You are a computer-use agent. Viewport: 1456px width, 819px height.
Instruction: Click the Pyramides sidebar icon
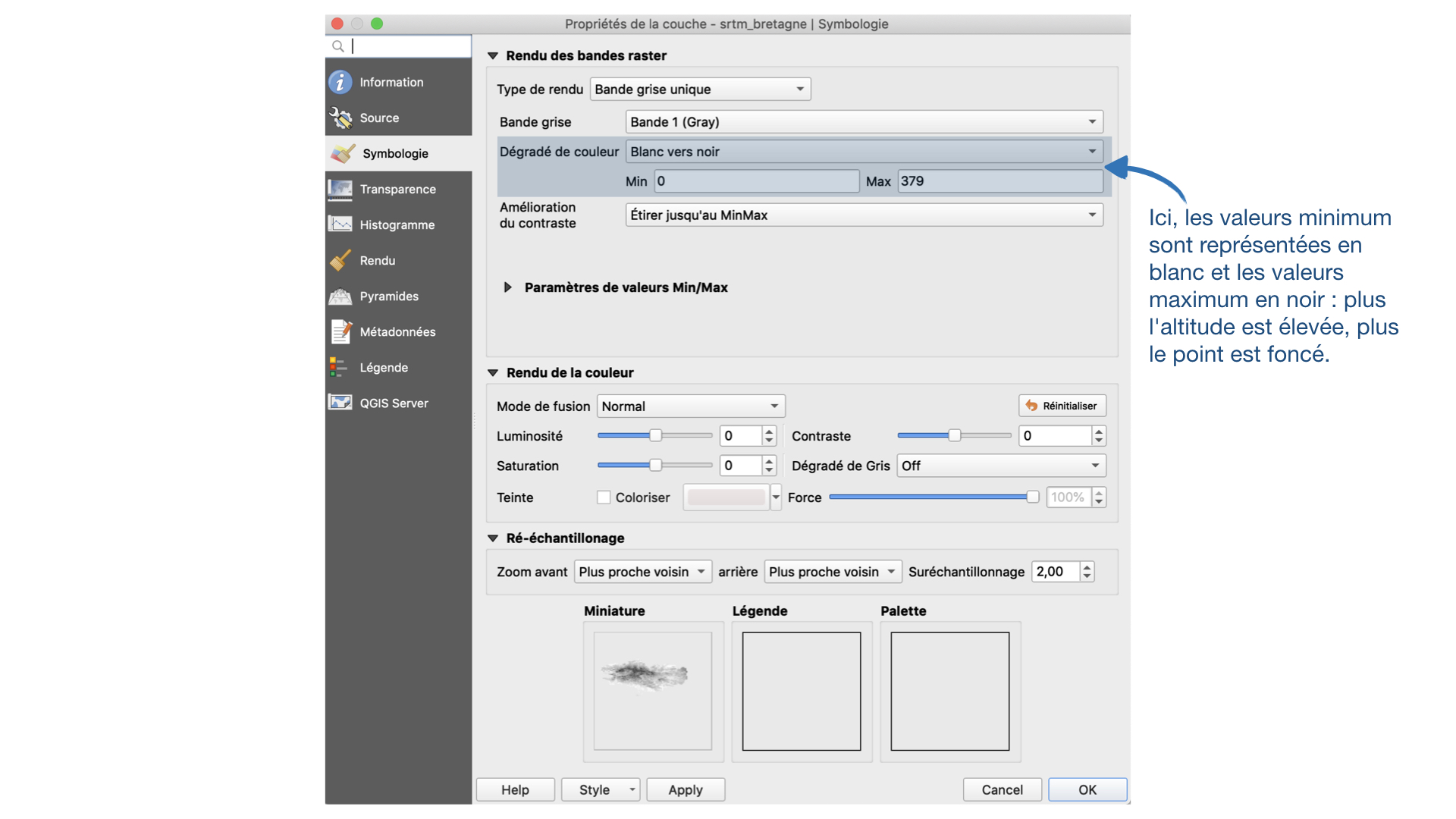[340, 296]
